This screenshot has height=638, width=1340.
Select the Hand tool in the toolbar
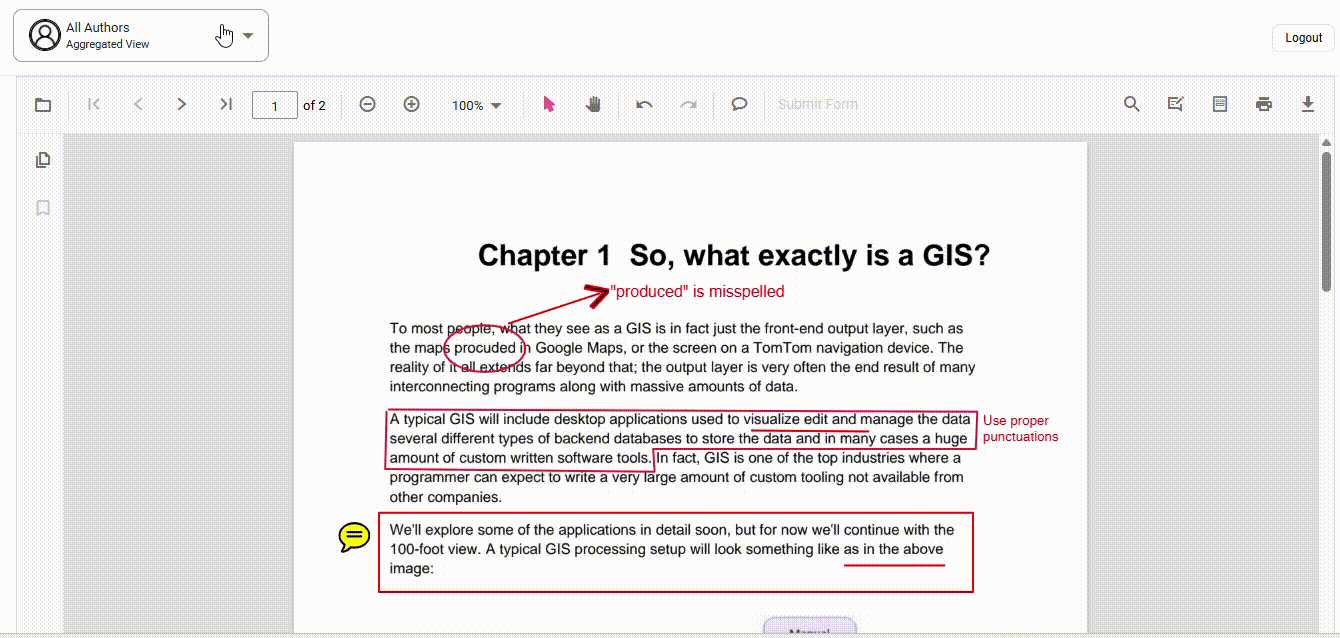pyautogui.click(x=593, y=104)
